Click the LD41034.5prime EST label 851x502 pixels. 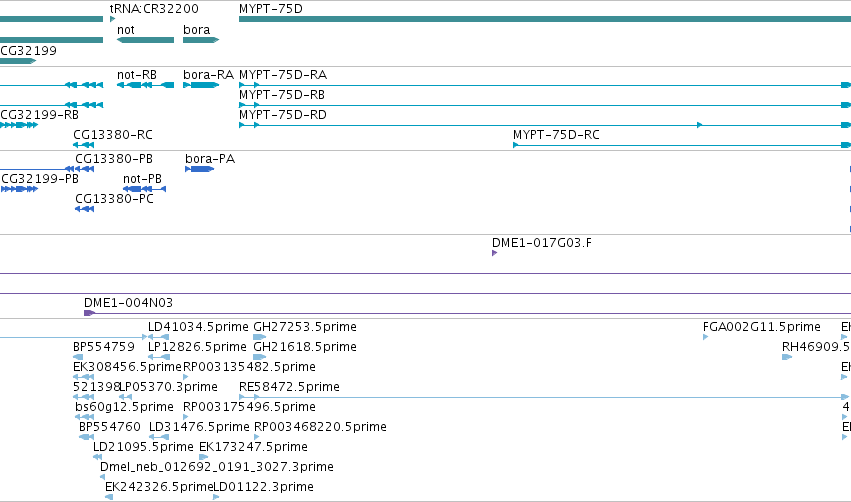(198, 327)
